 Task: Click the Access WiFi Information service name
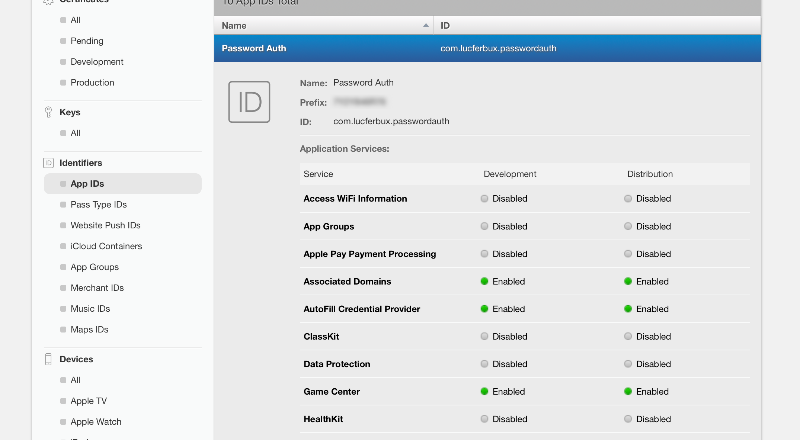[x=355, y=199]
